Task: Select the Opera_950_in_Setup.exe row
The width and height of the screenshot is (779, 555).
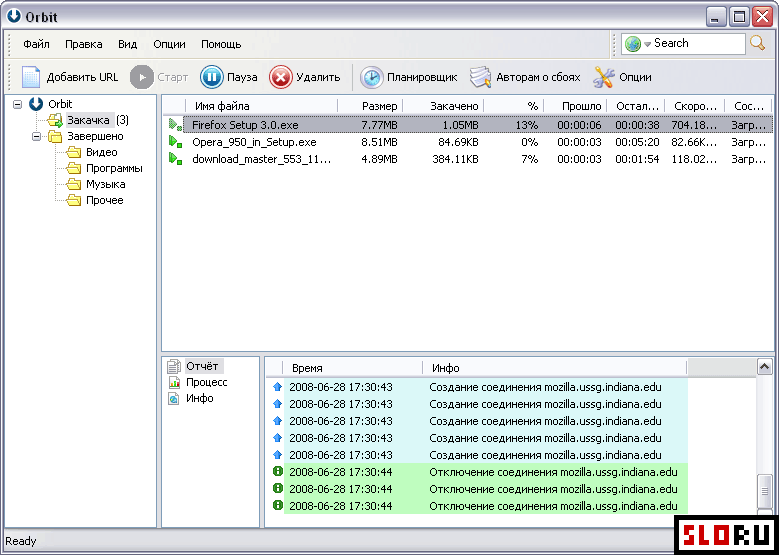Action: [468, 143]
